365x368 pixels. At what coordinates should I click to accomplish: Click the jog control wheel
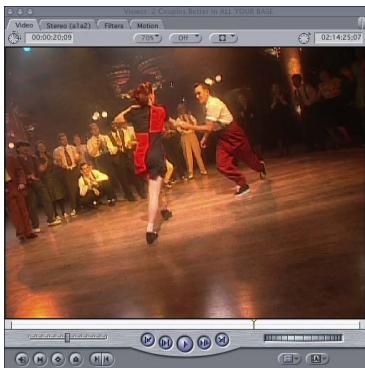tap(303, 338)
